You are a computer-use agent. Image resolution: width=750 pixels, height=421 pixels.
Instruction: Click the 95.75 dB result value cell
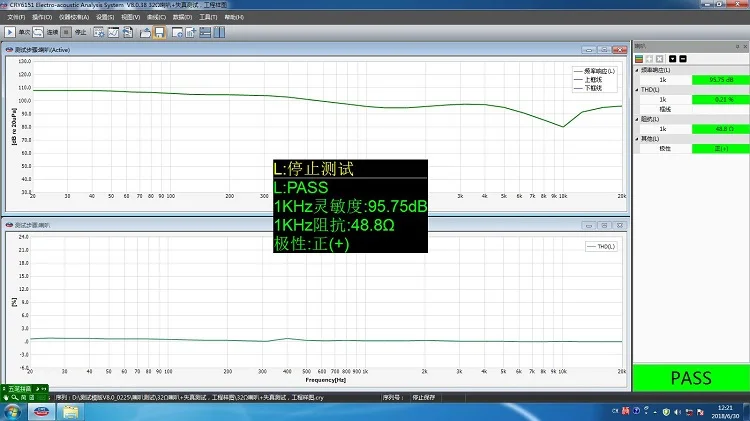click(x=720, y=79)
